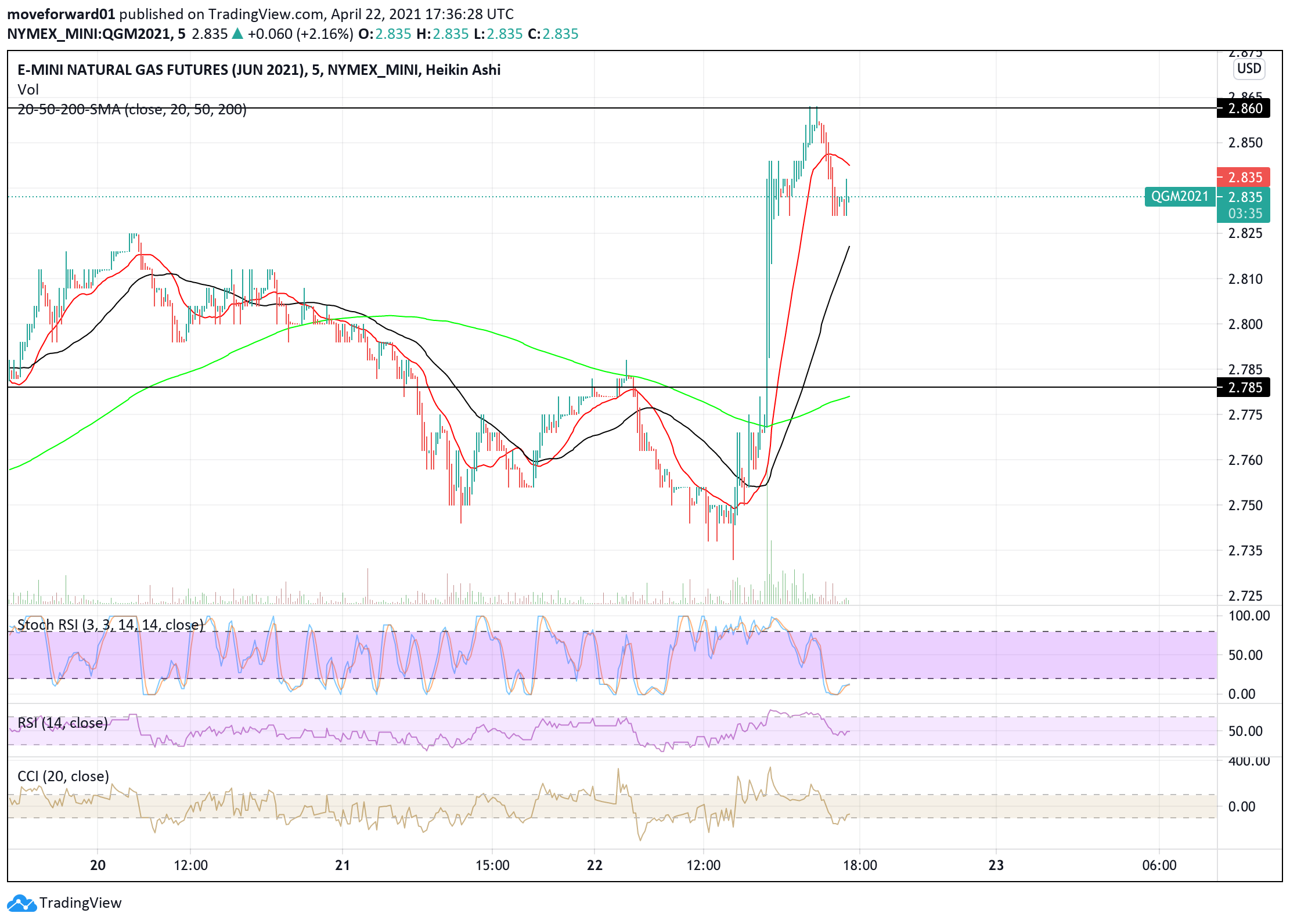Click the C: 2.835 close price value

point(553,34)
